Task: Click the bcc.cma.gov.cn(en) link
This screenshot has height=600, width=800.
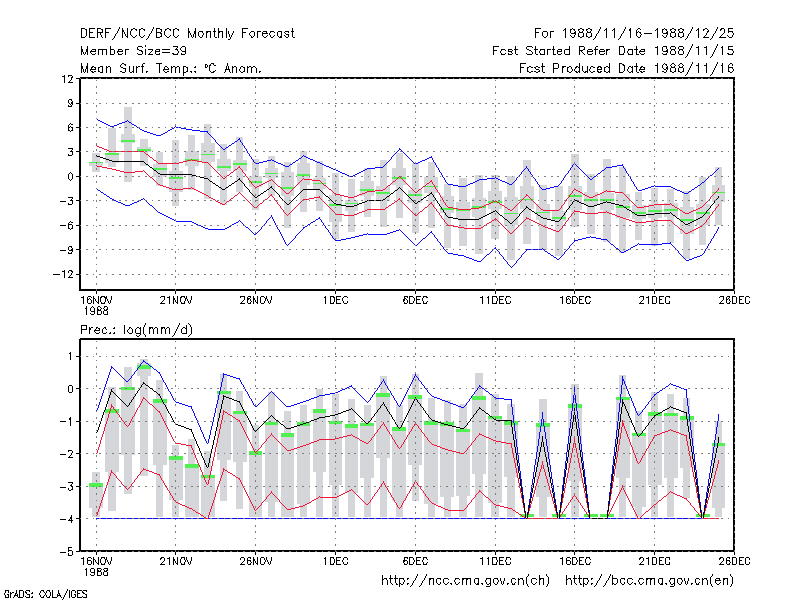Action: (x=649, y=581)
